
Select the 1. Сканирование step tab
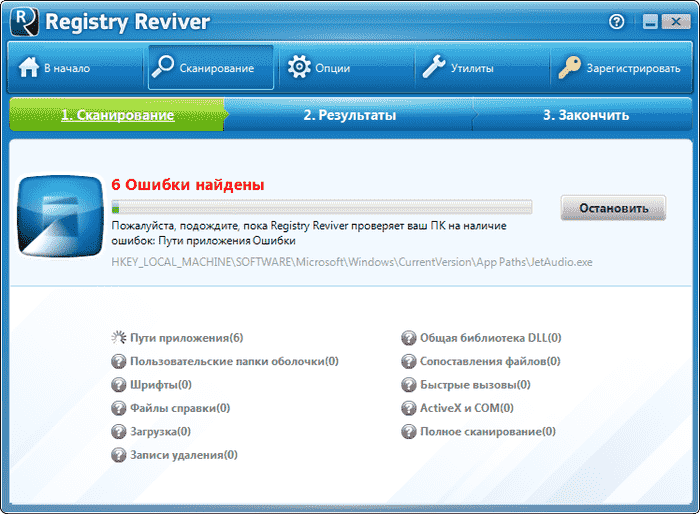(117, 115)
